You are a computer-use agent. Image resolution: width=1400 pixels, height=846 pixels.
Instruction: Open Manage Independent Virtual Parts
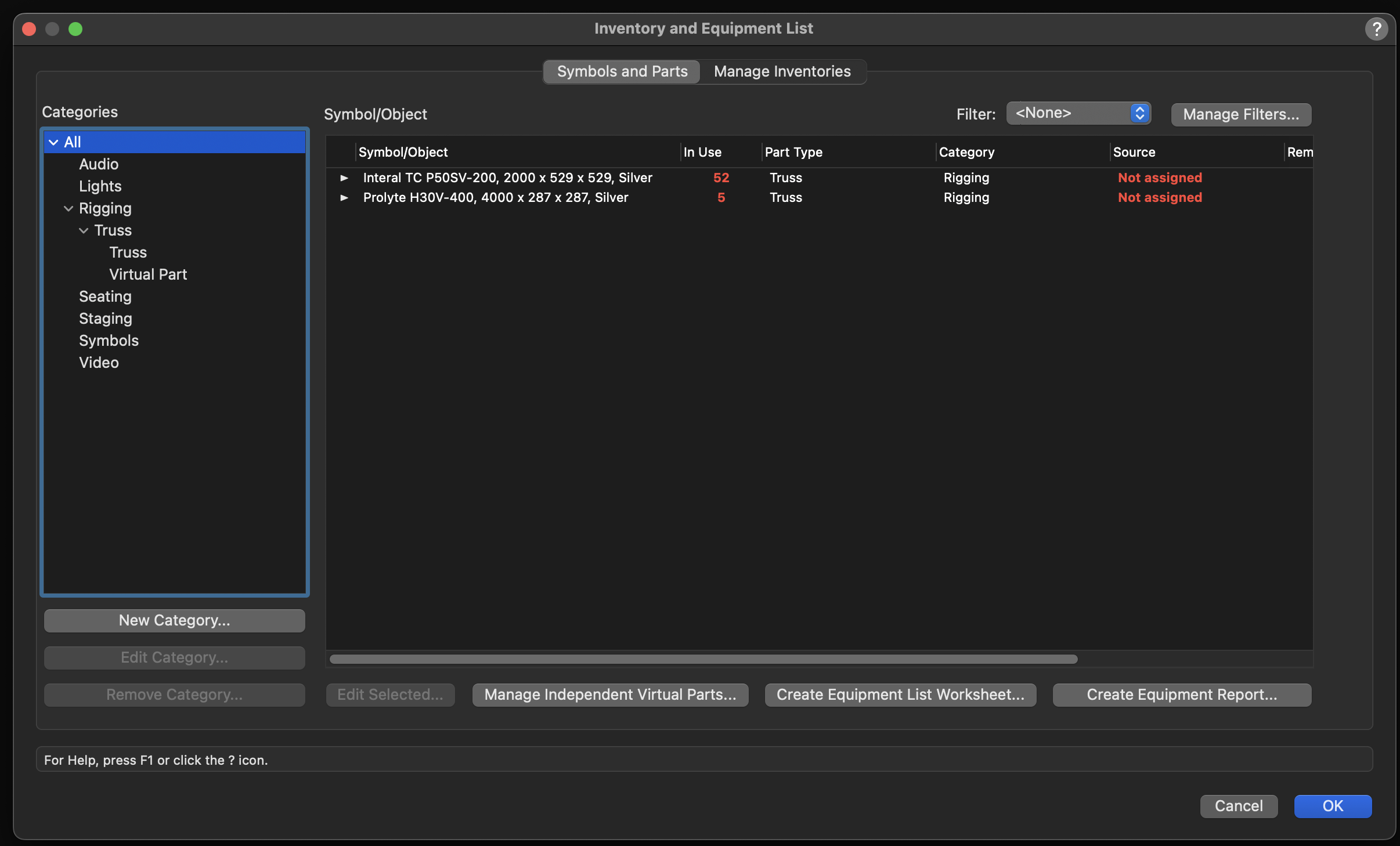(609, 695)
